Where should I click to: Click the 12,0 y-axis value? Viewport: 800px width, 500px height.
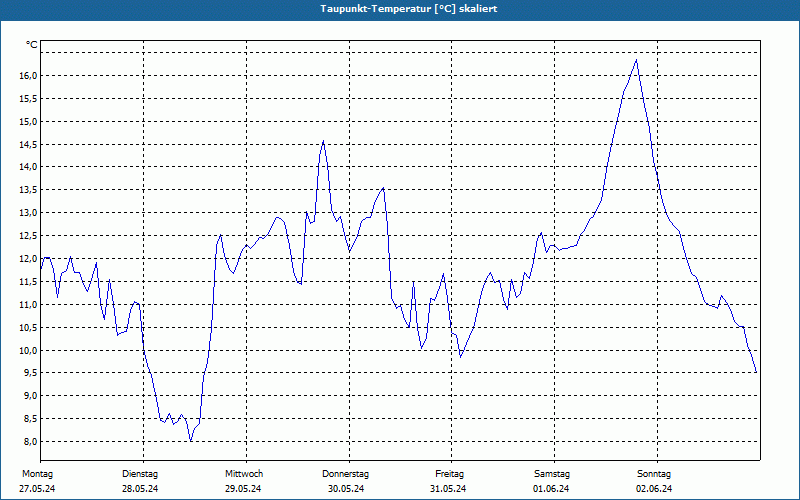[x=28, y=259]
